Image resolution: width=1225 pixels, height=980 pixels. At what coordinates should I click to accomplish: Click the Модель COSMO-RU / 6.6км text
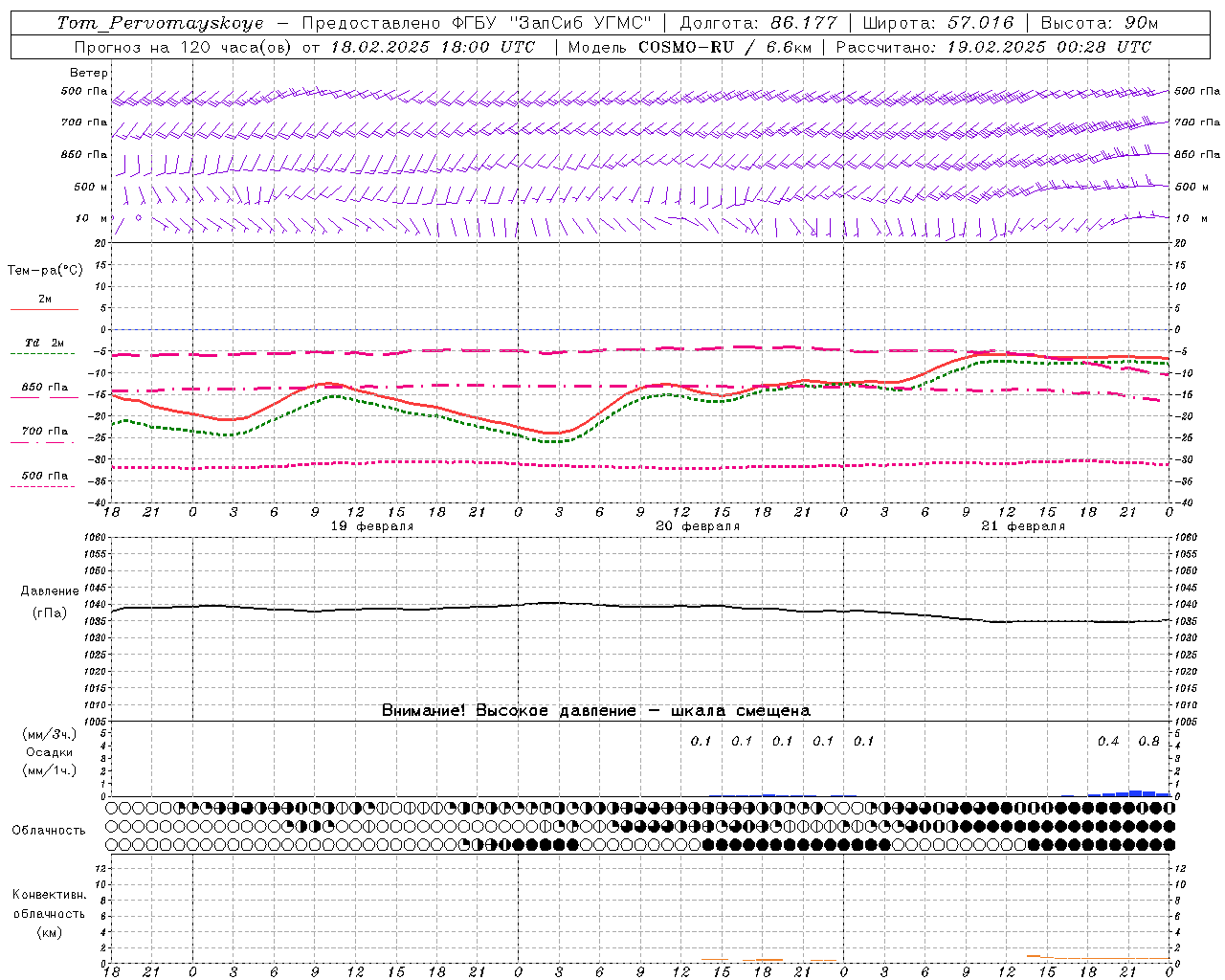[690, 47]
